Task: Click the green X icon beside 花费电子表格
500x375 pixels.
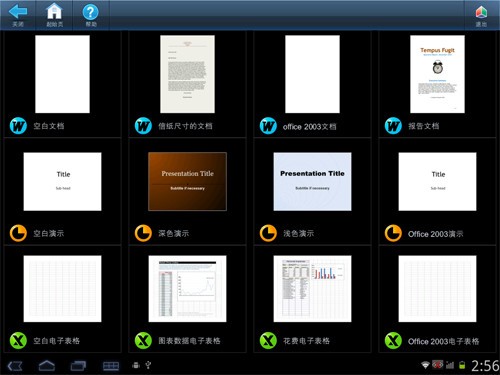Action: pyautogui.click(x=268, y=341)
